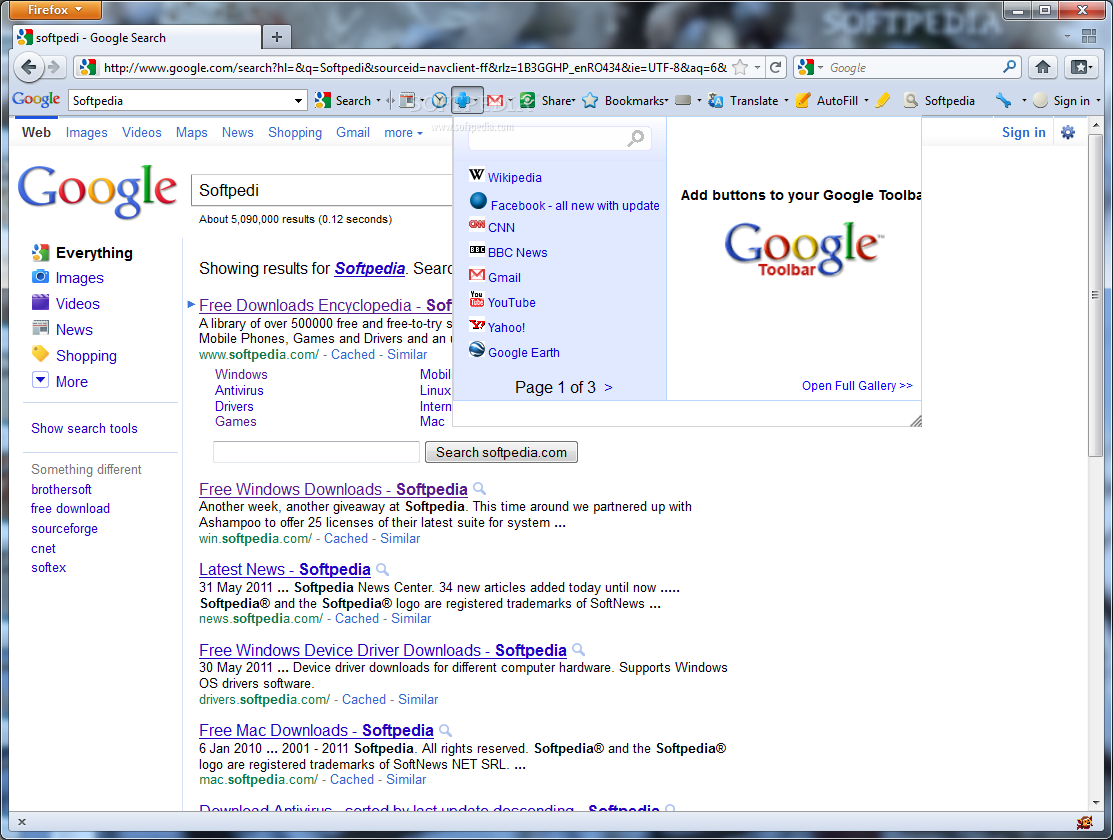Reload the page with the refresh icon

(x=776, y=67)
